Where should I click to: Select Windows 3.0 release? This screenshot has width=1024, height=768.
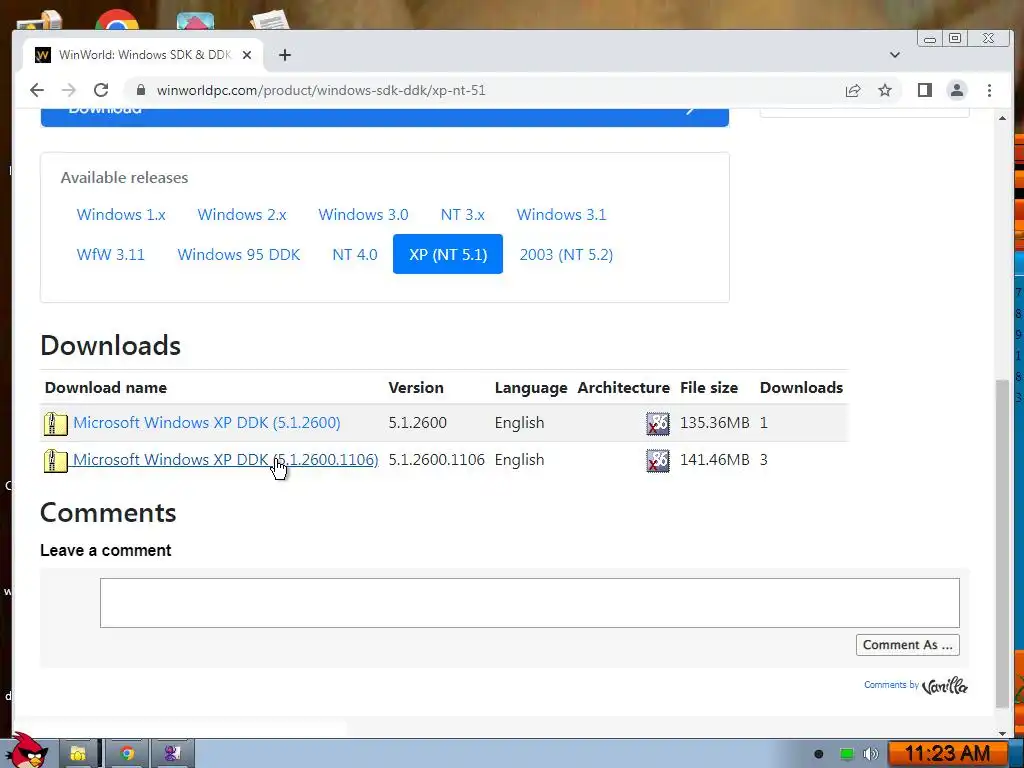pyautogui.click(x=363, y=215)
